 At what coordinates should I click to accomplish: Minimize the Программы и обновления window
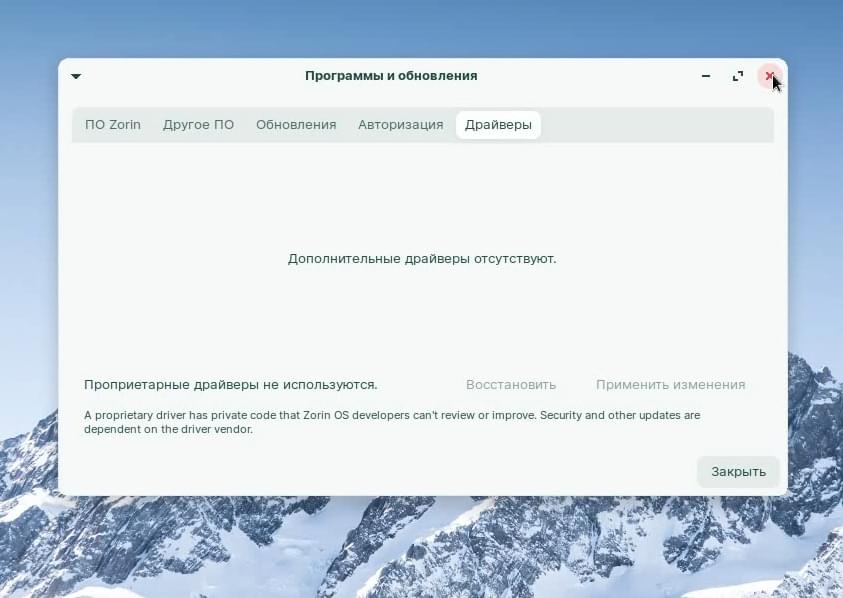pyautogui.click(x=706, y=76)
